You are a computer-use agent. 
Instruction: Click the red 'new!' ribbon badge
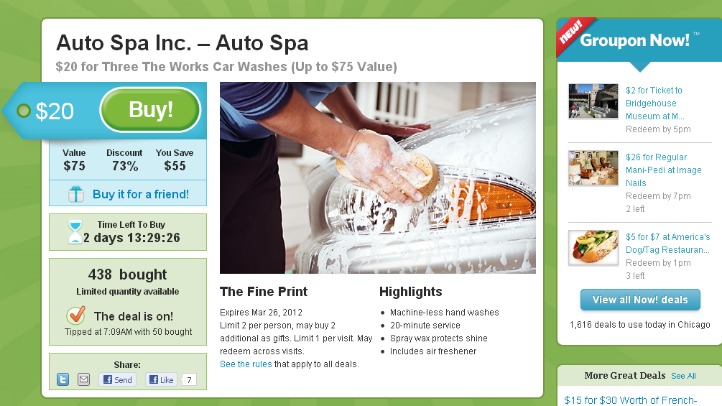(x=572, y=34)
